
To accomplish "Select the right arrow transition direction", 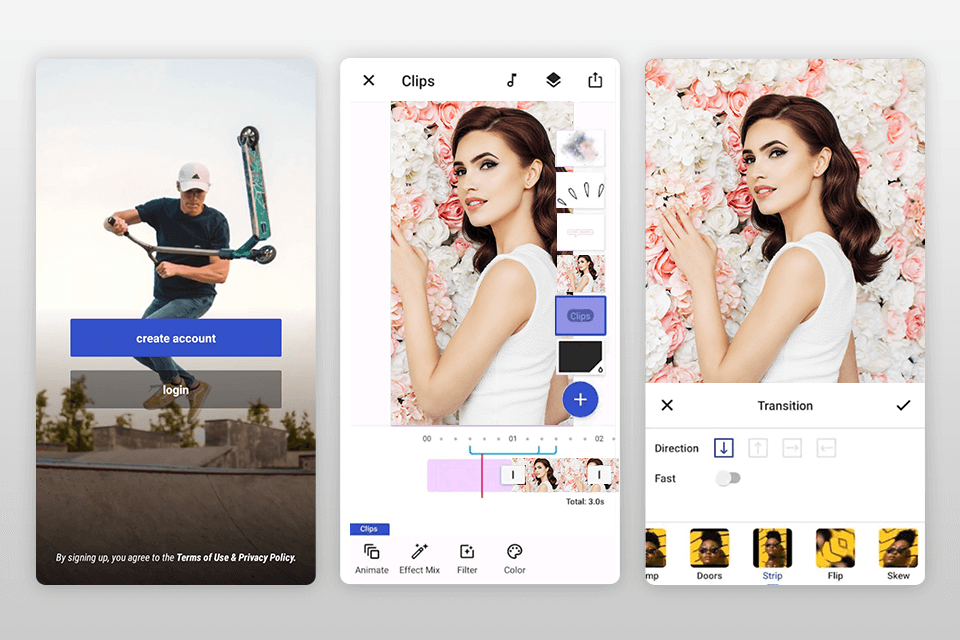I will pos(792,448).
